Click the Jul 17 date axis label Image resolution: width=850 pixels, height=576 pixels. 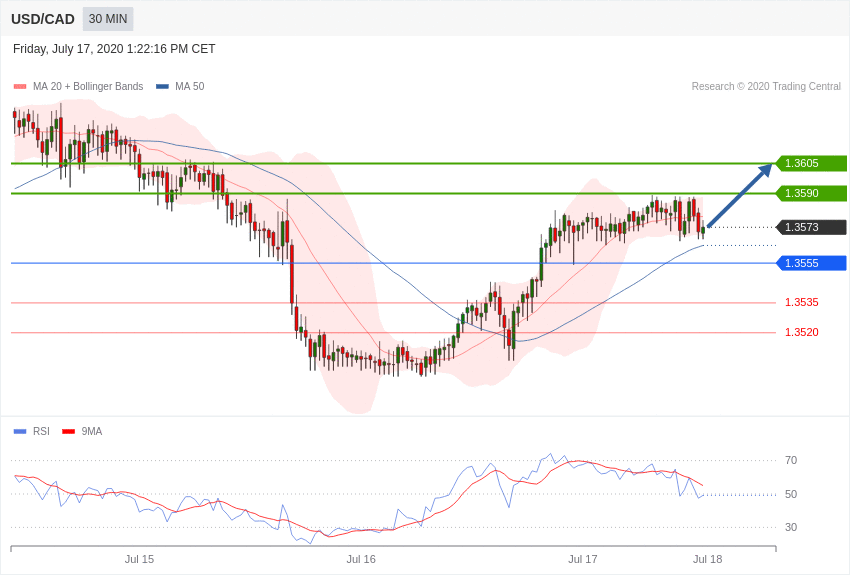[583, 559]
